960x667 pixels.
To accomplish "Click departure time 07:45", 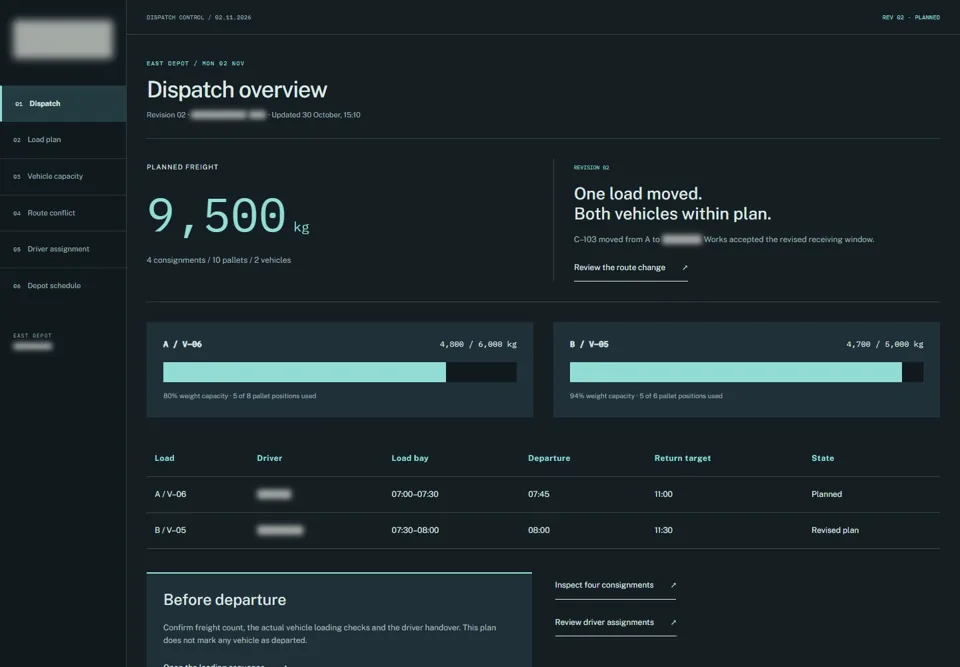I will [x=538, y=494].
